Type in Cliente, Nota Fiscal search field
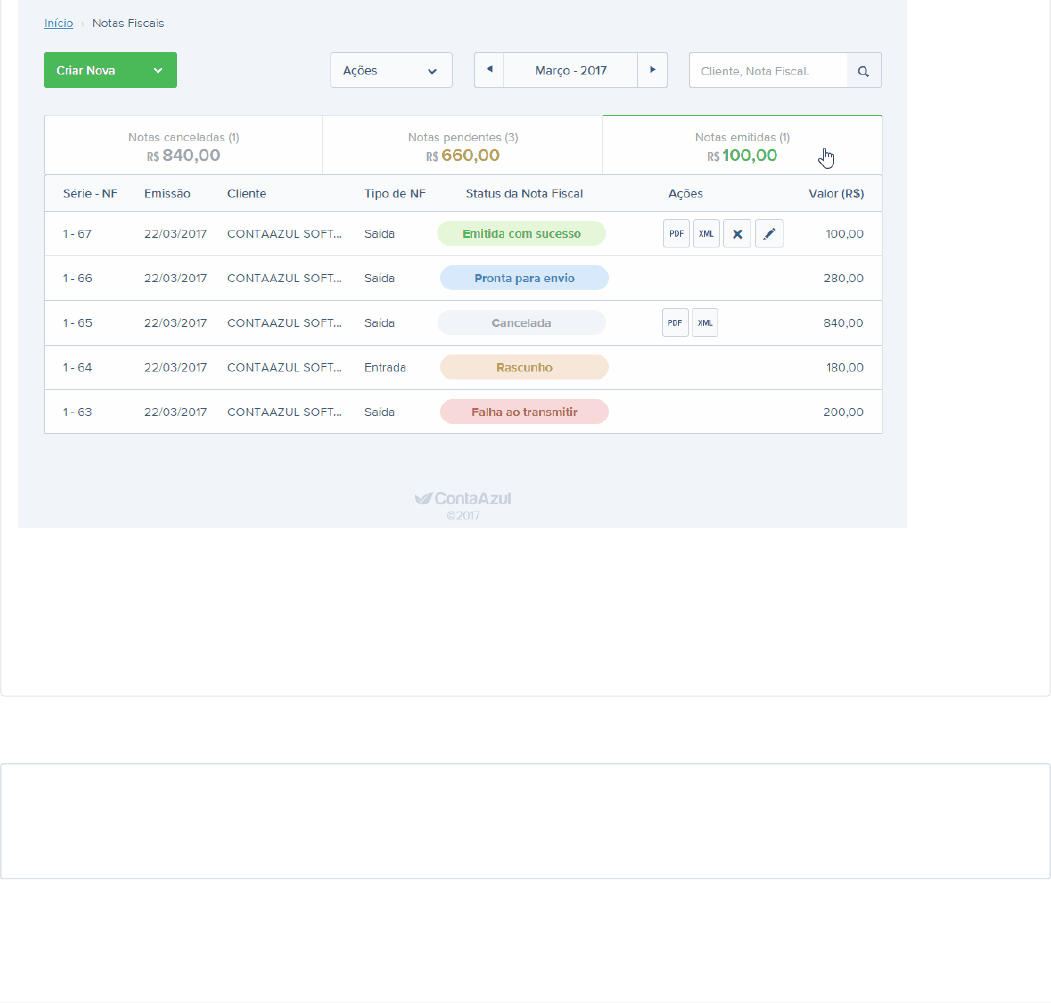This screenshot has width=1051, height=1003. (x=767, y=71)
